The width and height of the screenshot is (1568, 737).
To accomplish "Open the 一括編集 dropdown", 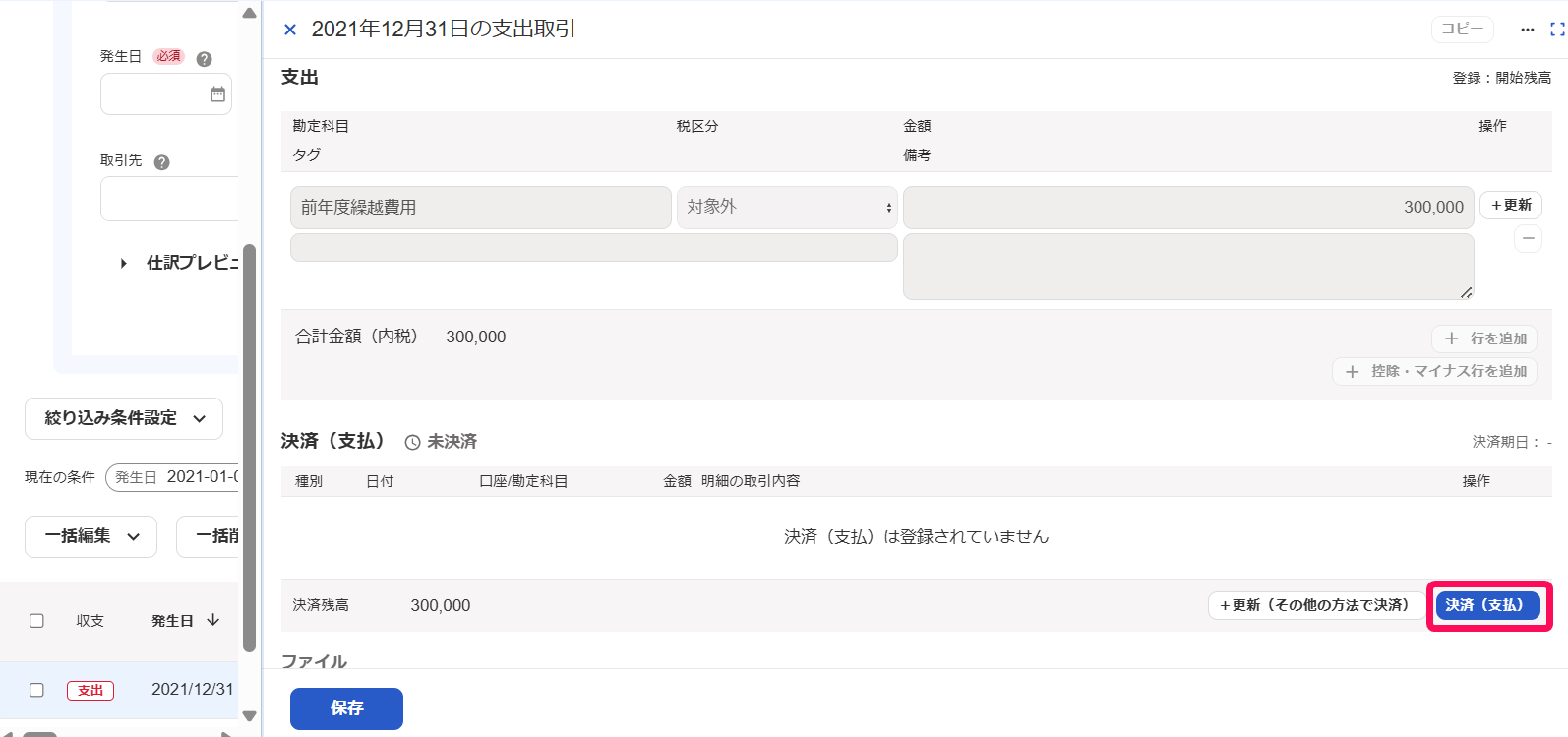I will pos(90,536).
